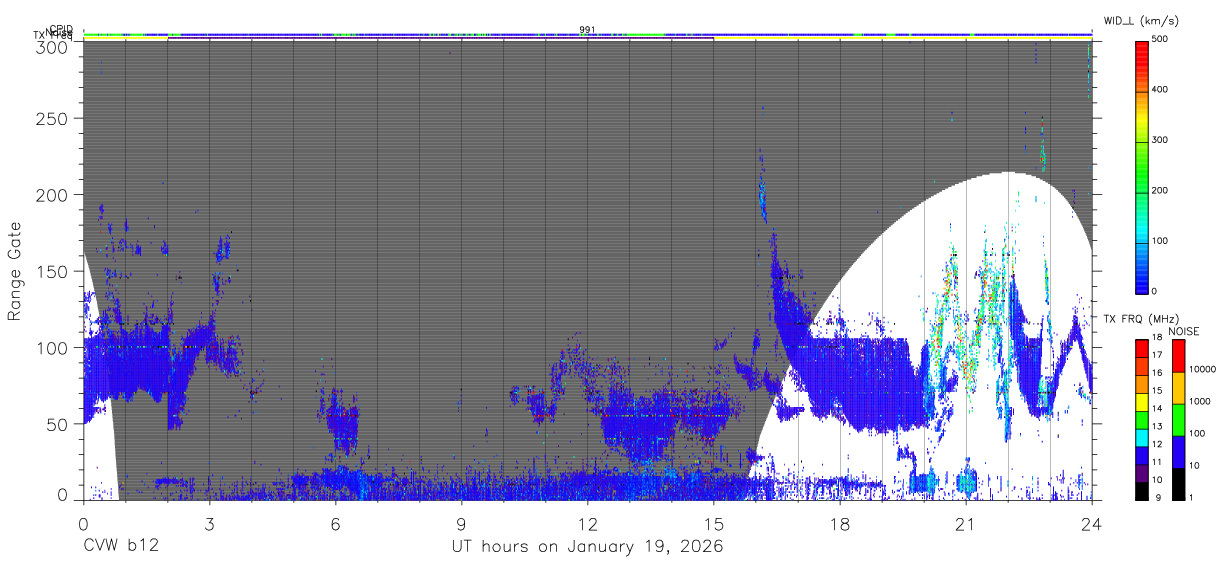Click the '200' label on the WID colorbar

coord(1161,190)
